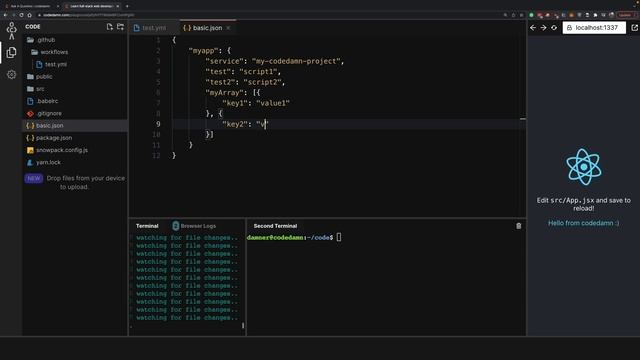The width and height of the screenshot is (640, 360).
Task: Reload the localhost preview pane
Action: coord(554,28)
